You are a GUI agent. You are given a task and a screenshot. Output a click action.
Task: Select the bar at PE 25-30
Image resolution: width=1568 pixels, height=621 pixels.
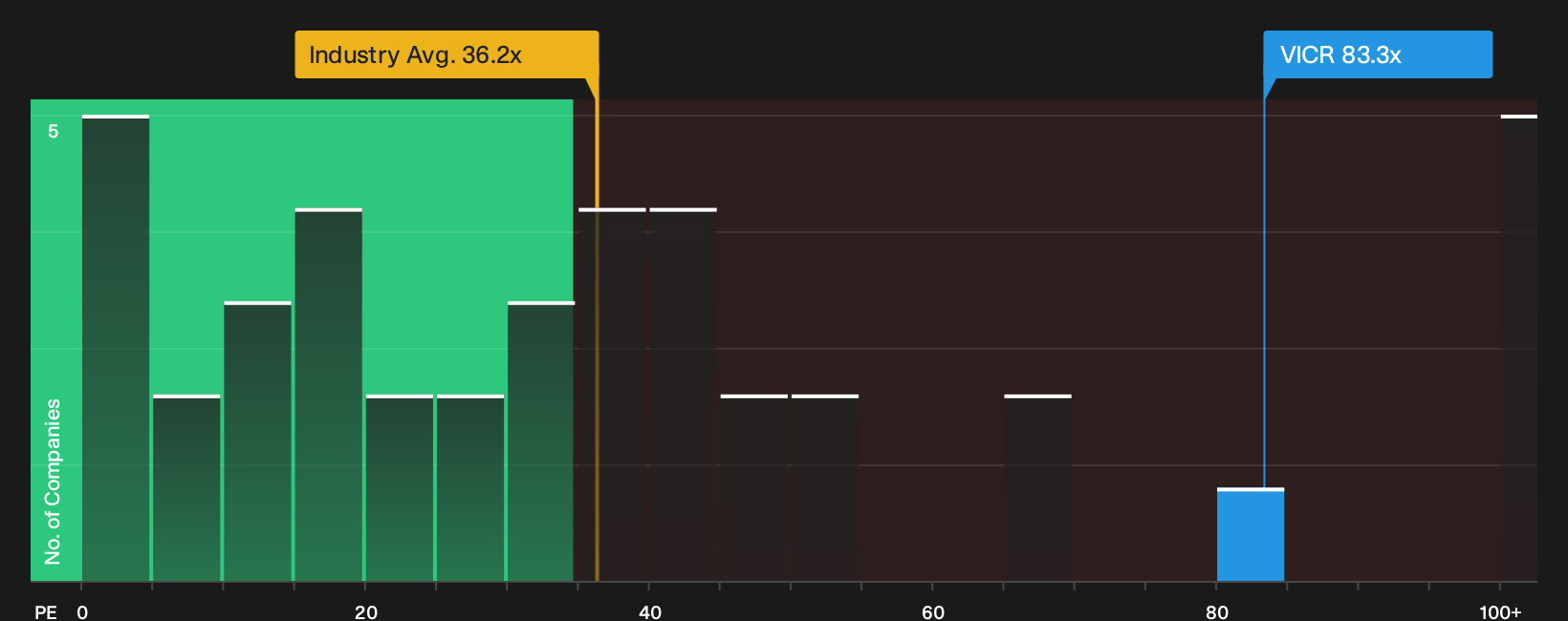[470, 488]
